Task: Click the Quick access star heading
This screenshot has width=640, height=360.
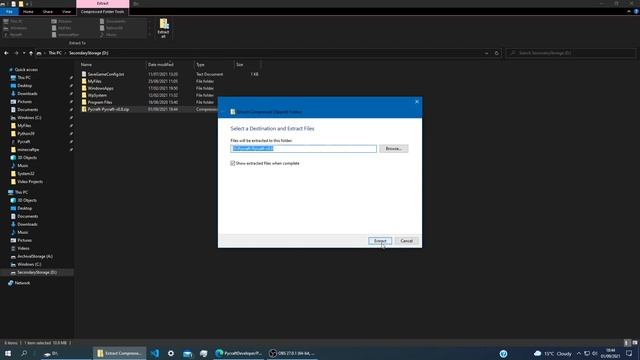Action: pos(26,70)
